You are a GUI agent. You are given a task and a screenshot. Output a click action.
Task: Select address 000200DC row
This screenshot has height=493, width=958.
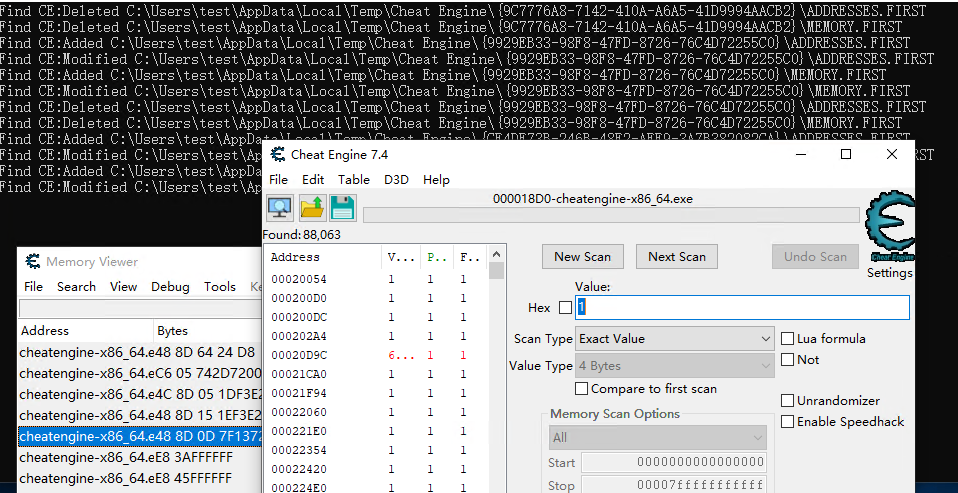click(x=376, y=317)
